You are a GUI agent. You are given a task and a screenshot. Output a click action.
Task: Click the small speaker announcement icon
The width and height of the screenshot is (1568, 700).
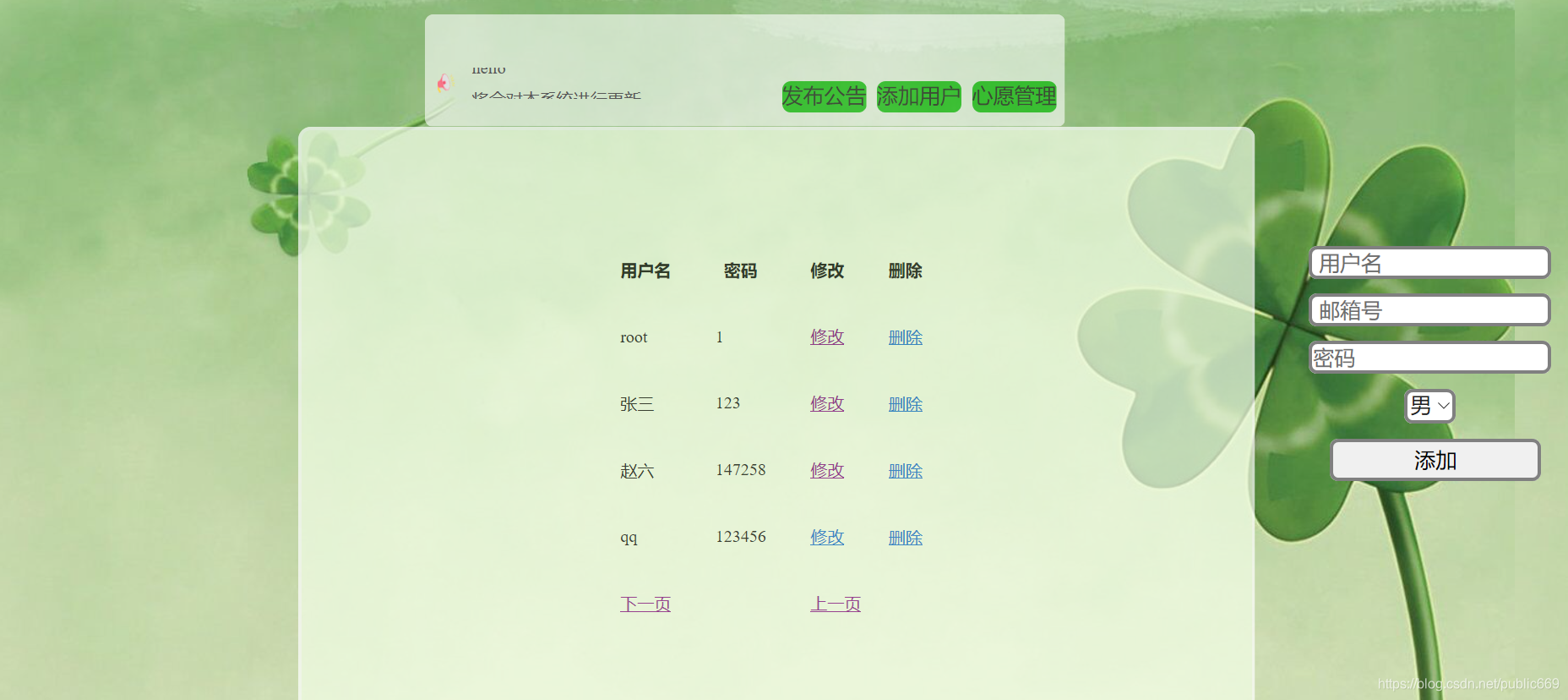point(444,82)
